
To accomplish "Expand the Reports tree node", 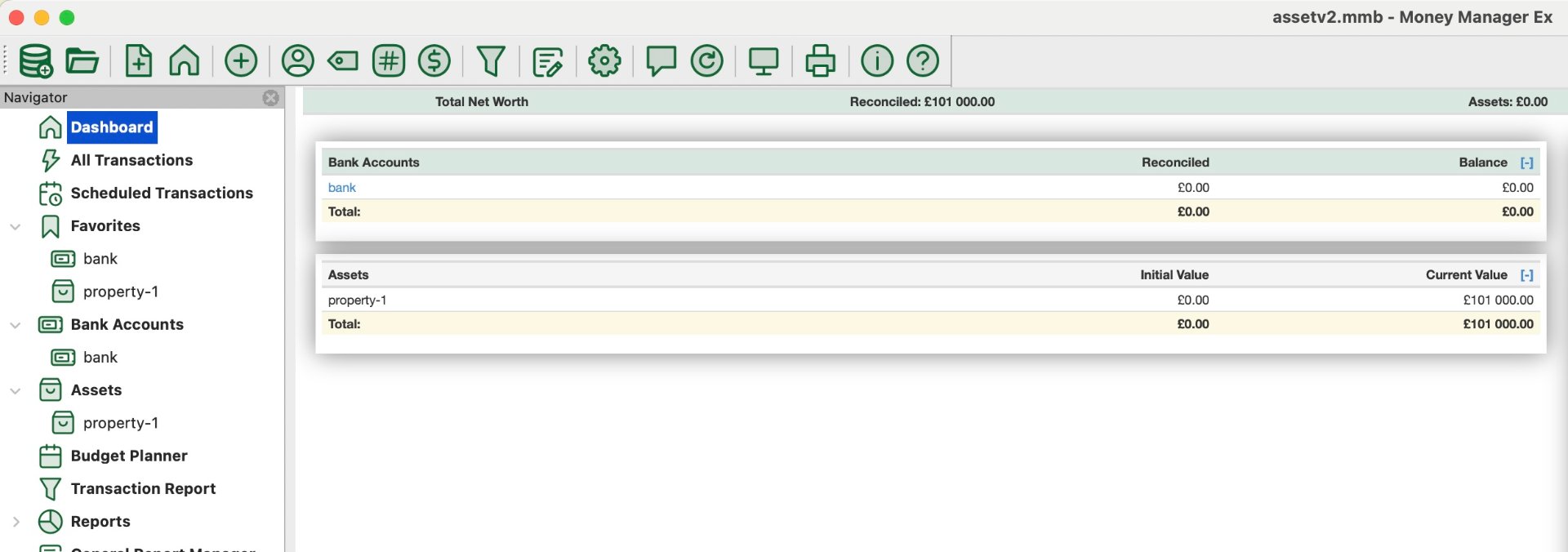I will pyautogui.click(x=16, y=522).
